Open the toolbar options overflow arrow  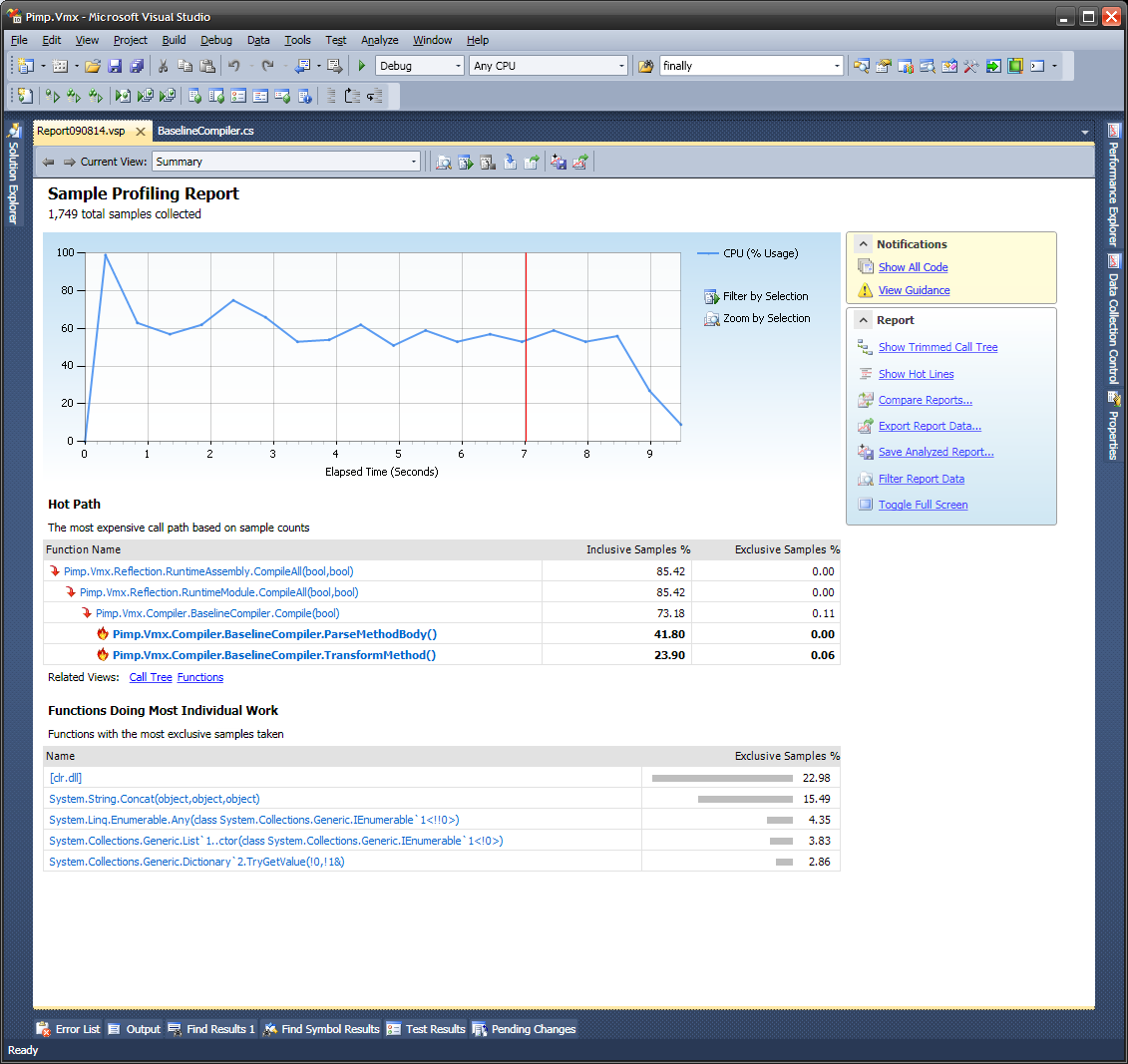coord(1054,66)
